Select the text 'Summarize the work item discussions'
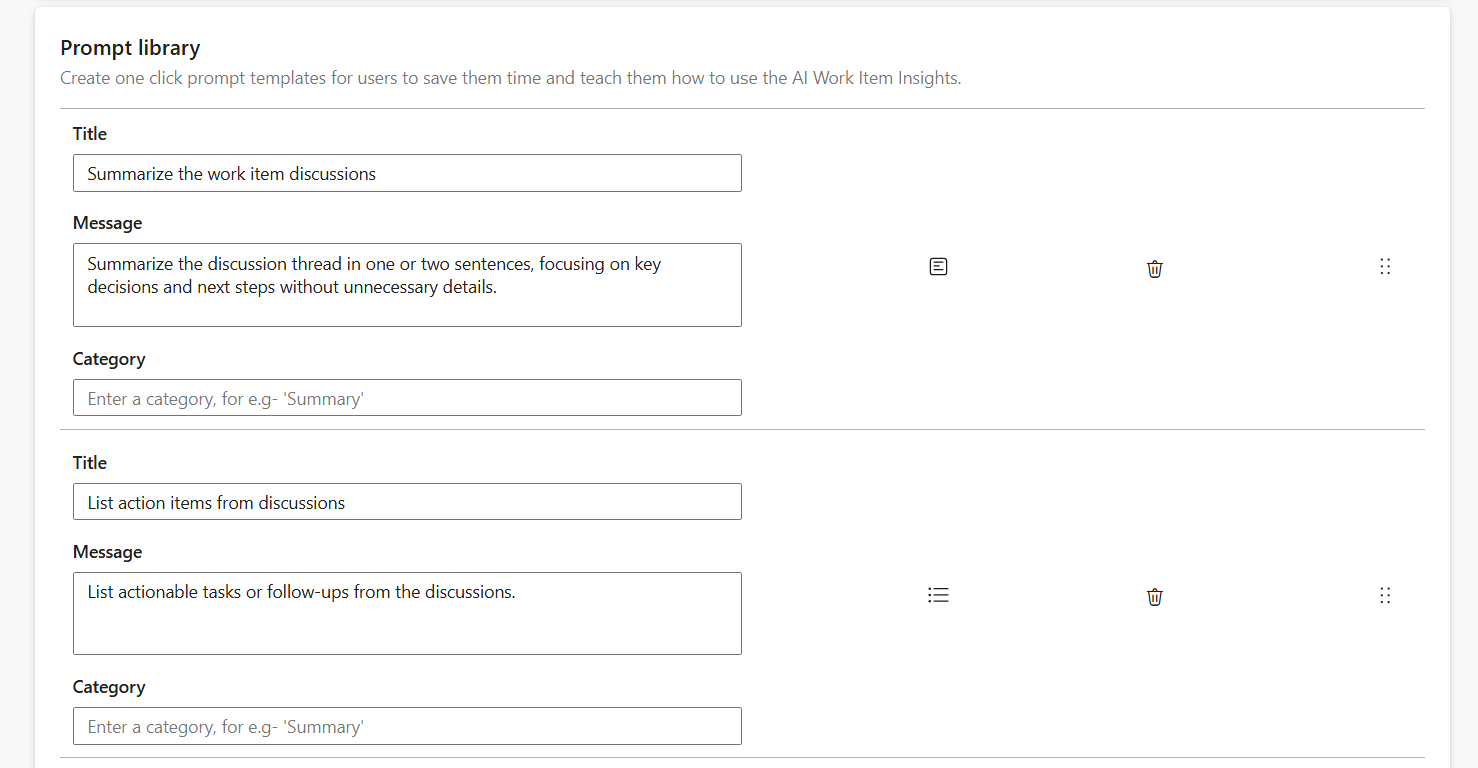This screenshot has width=1478, height=768. pyautogui.click(x=231, y=173)
